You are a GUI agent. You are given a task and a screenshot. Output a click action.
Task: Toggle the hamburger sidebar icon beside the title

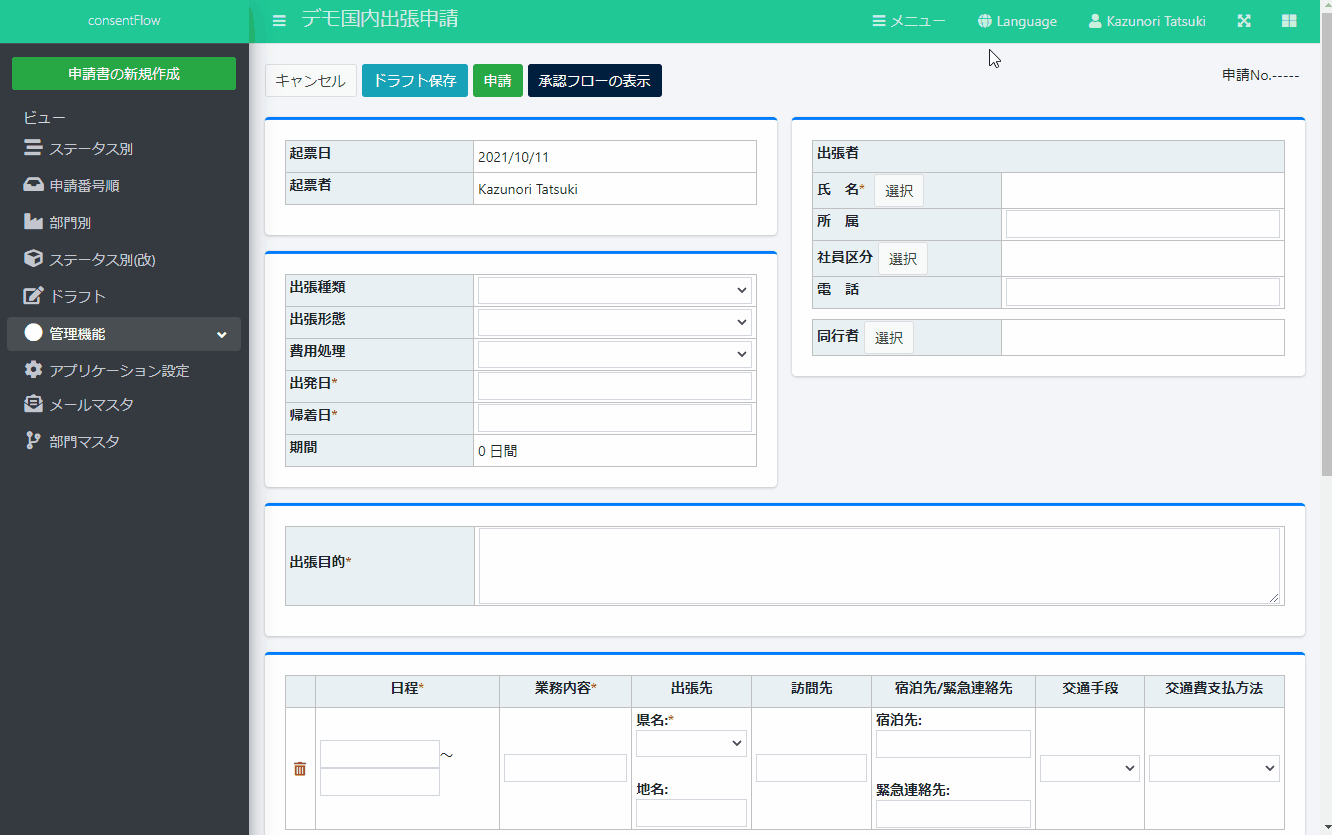click(279, 20)
